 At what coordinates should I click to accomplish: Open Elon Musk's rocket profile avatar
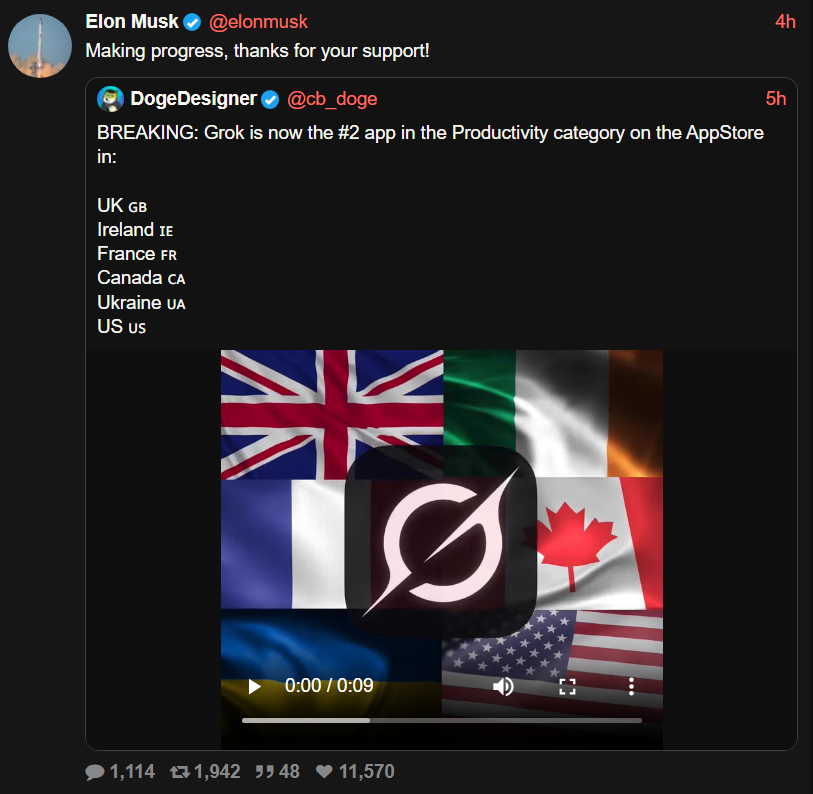(40, 46)
